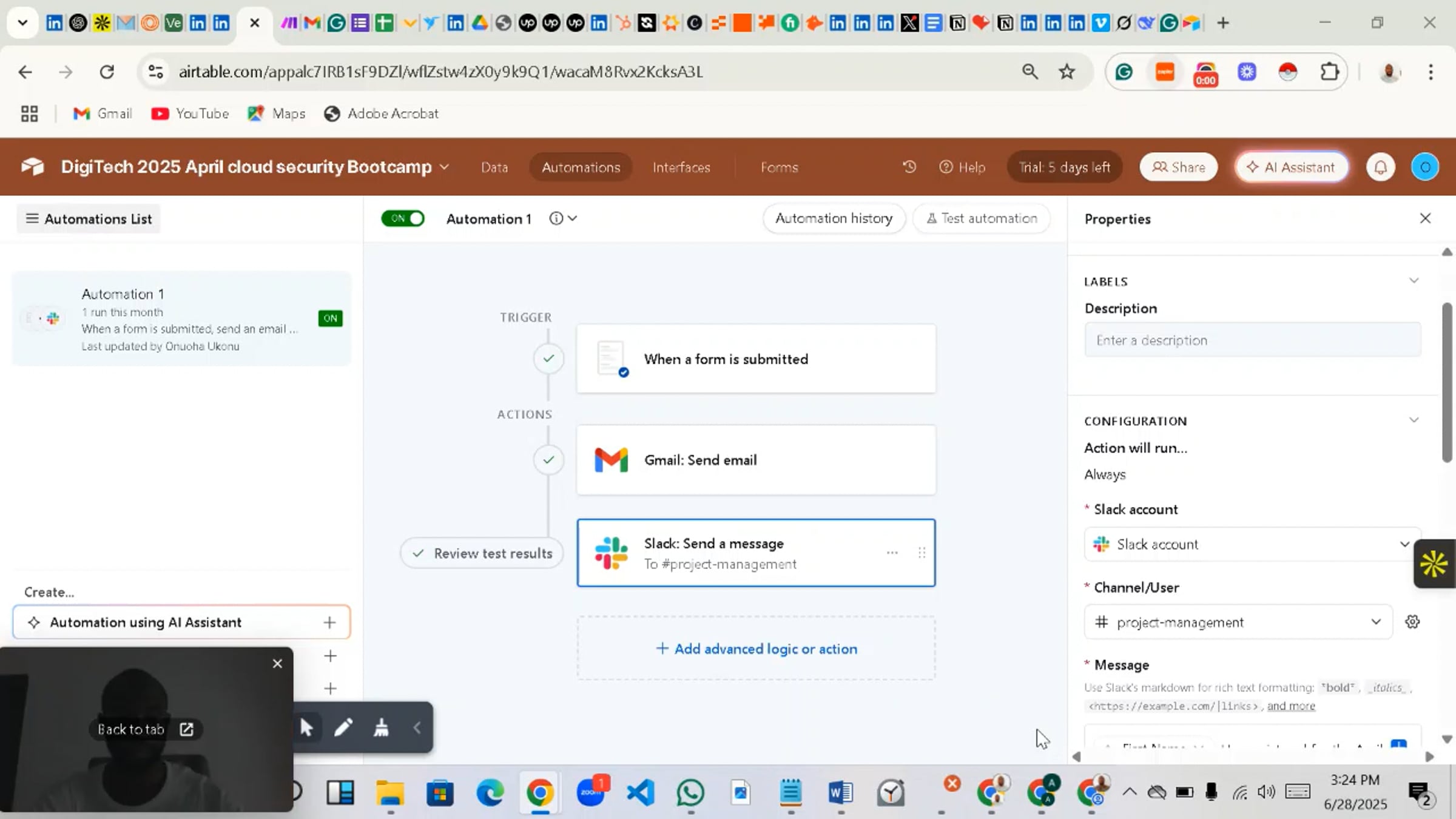Switch to the Interfaces tab
Image resolution: width=1456 pixels, height=819 pixels.
[681, 167]
